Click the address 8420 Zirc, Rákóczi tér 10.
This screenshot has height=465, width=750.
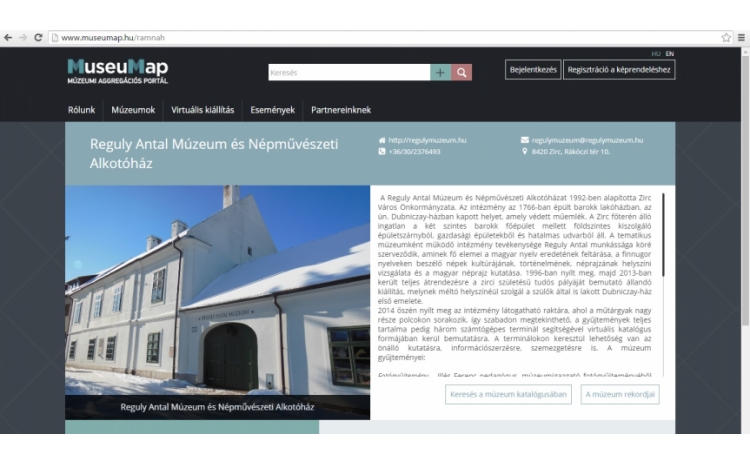[571, 152]
